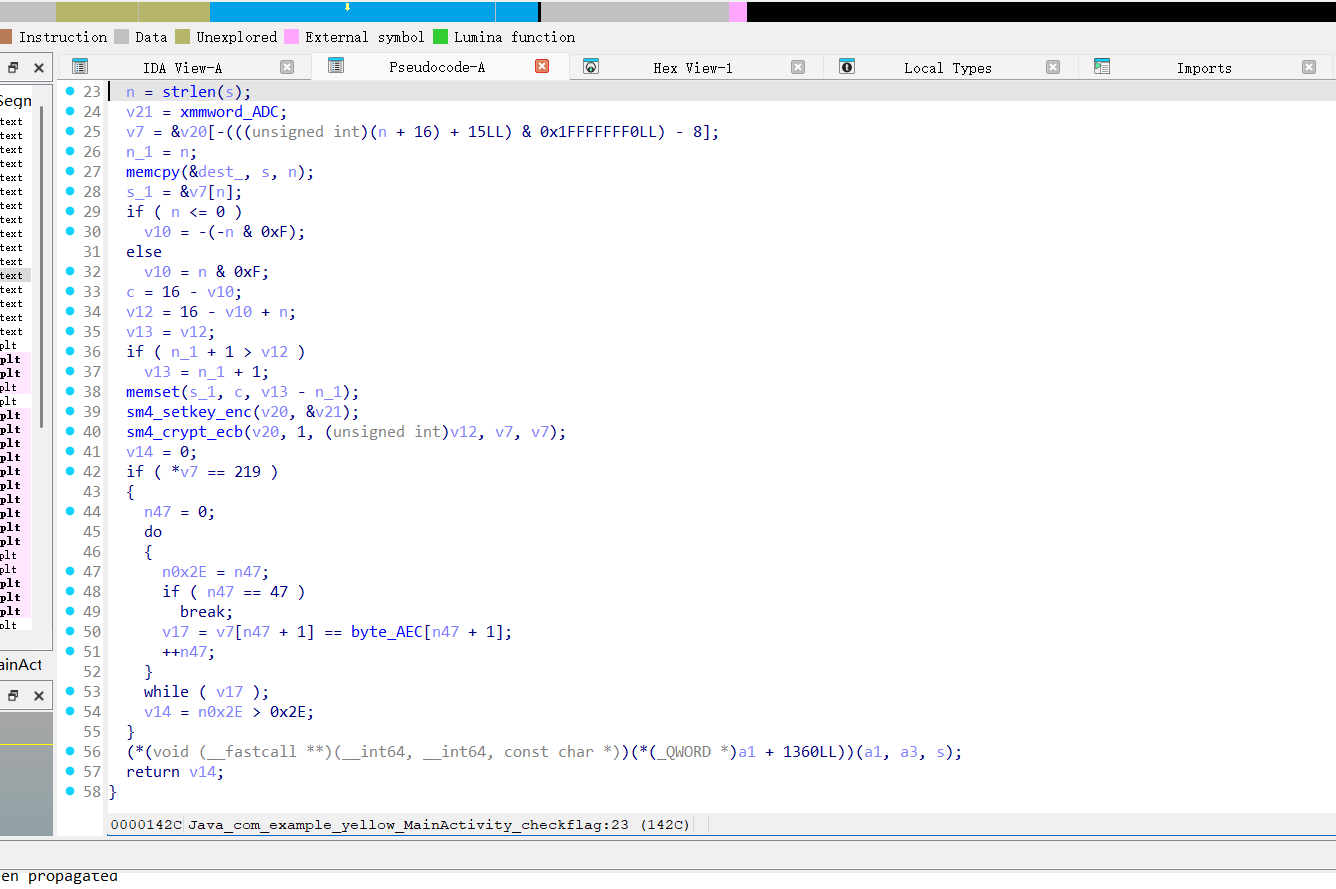This screenshot has height=889, width=1336.
Task: Click the 0x2E constant on line 54
Action: coord(287,712)
